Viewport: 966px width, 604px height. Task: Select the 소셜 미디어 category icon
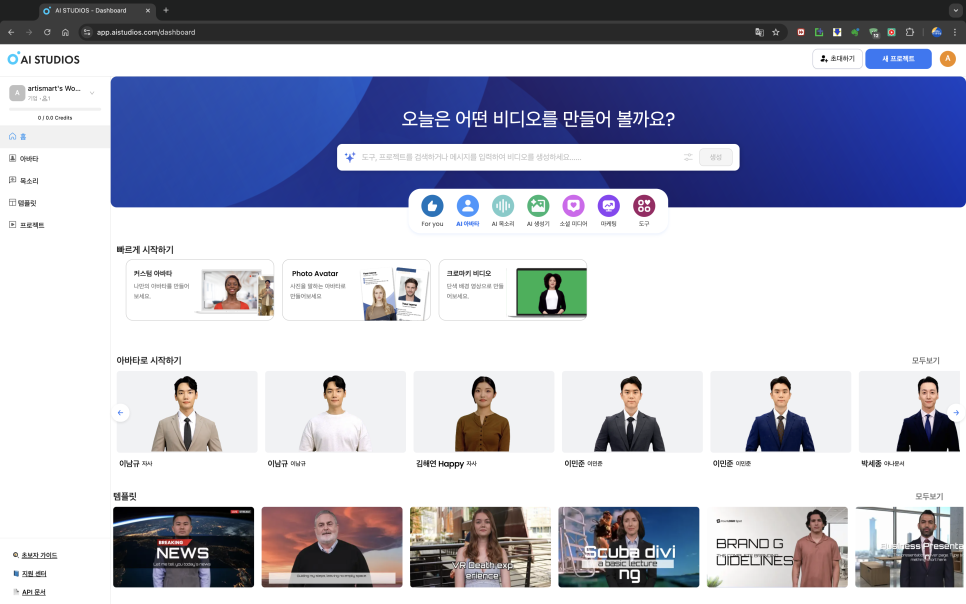(573, 206)
